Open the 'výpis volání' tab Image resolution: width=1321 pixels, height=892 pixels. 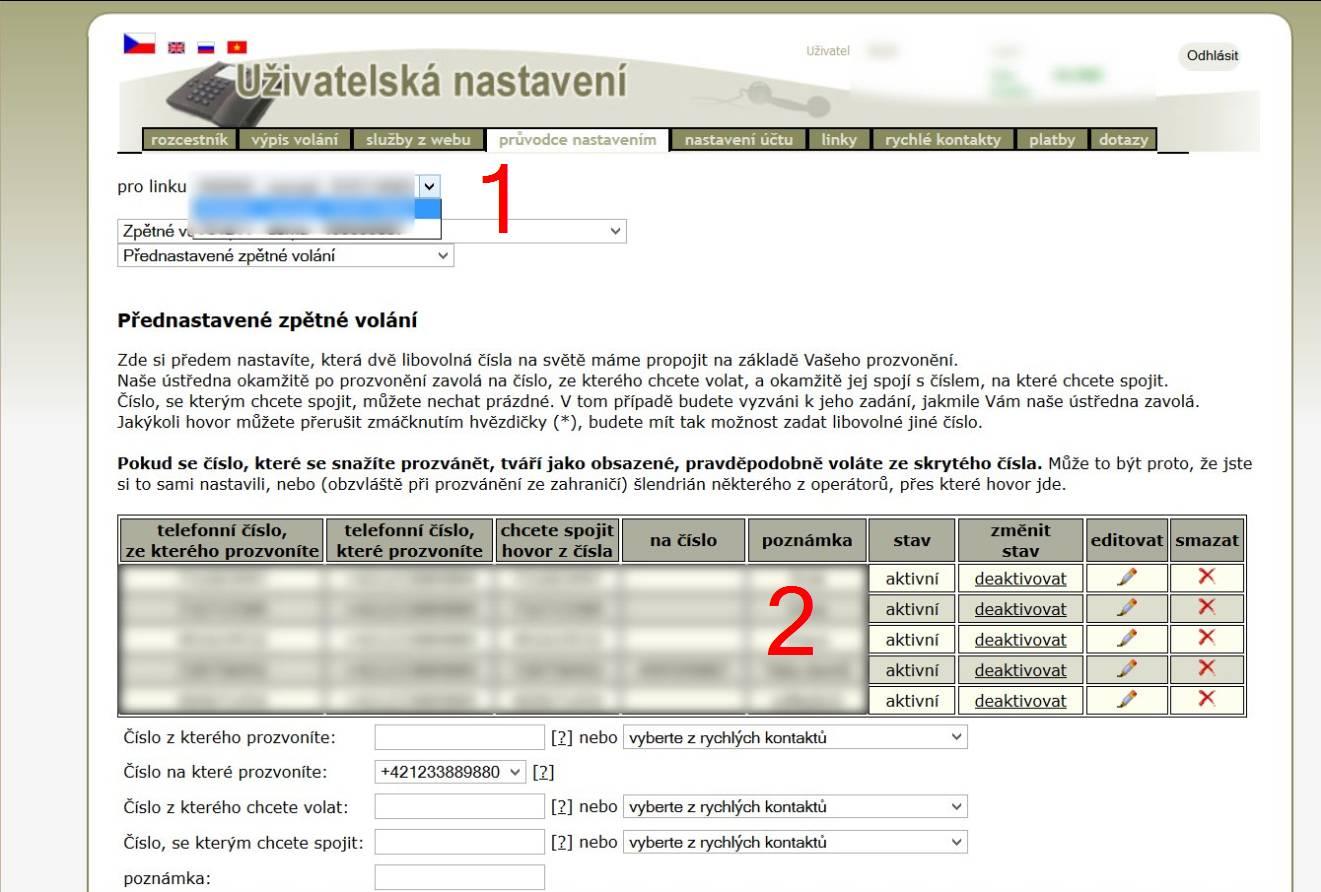[x=294, y=140]
